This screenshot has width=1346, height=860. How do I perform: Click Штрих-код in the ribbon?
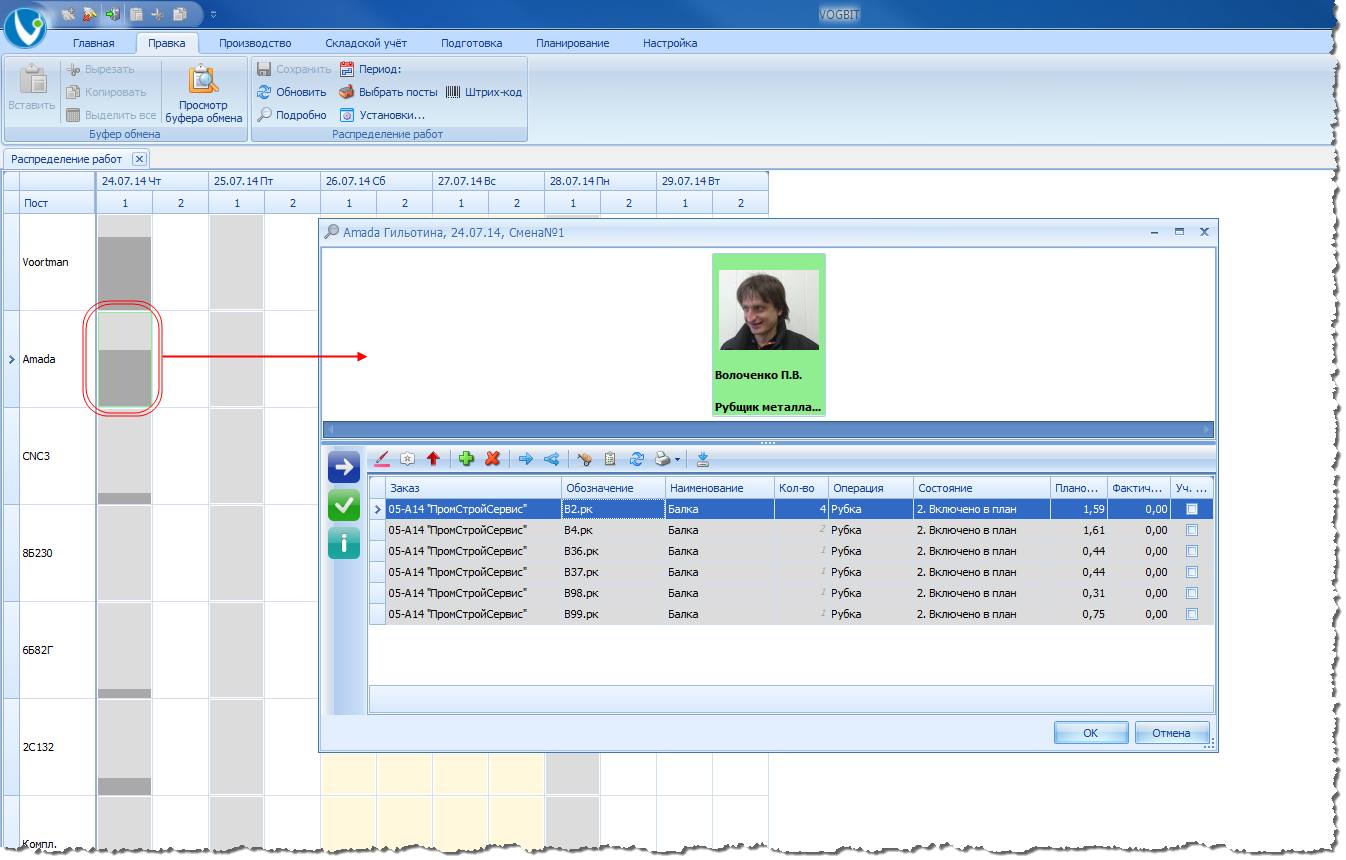(484, 92)
